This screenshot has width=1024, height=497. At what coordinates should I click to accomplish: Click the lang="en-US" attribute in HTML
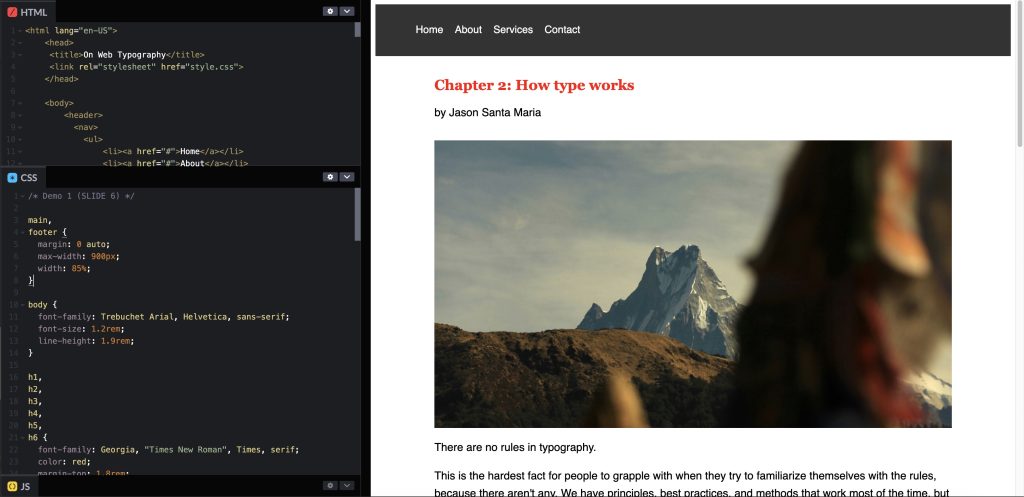click(x=84, y=31)
